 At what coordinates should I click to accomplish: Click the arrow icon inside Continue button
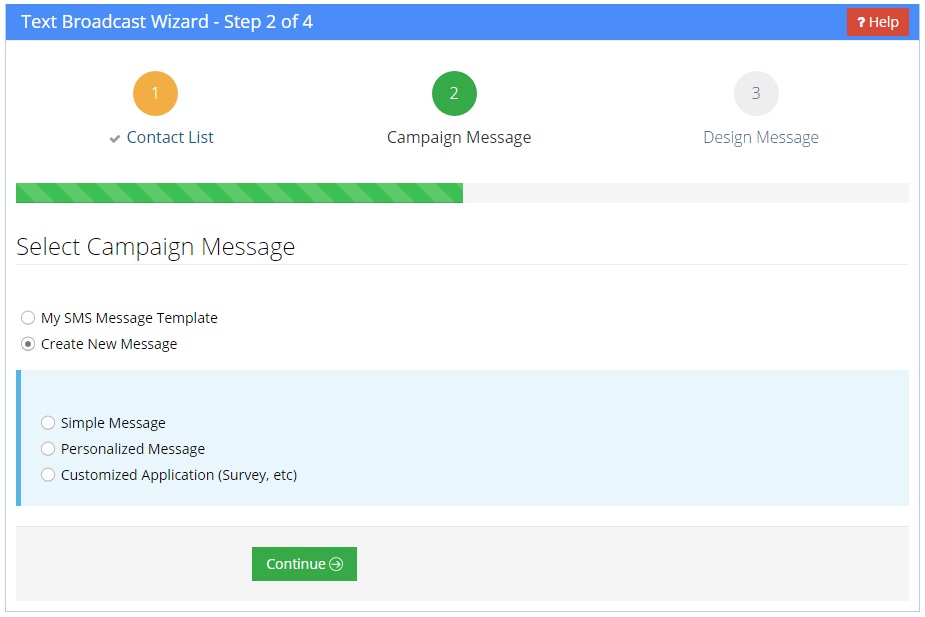pyautogui.click(x=336, y=563)
